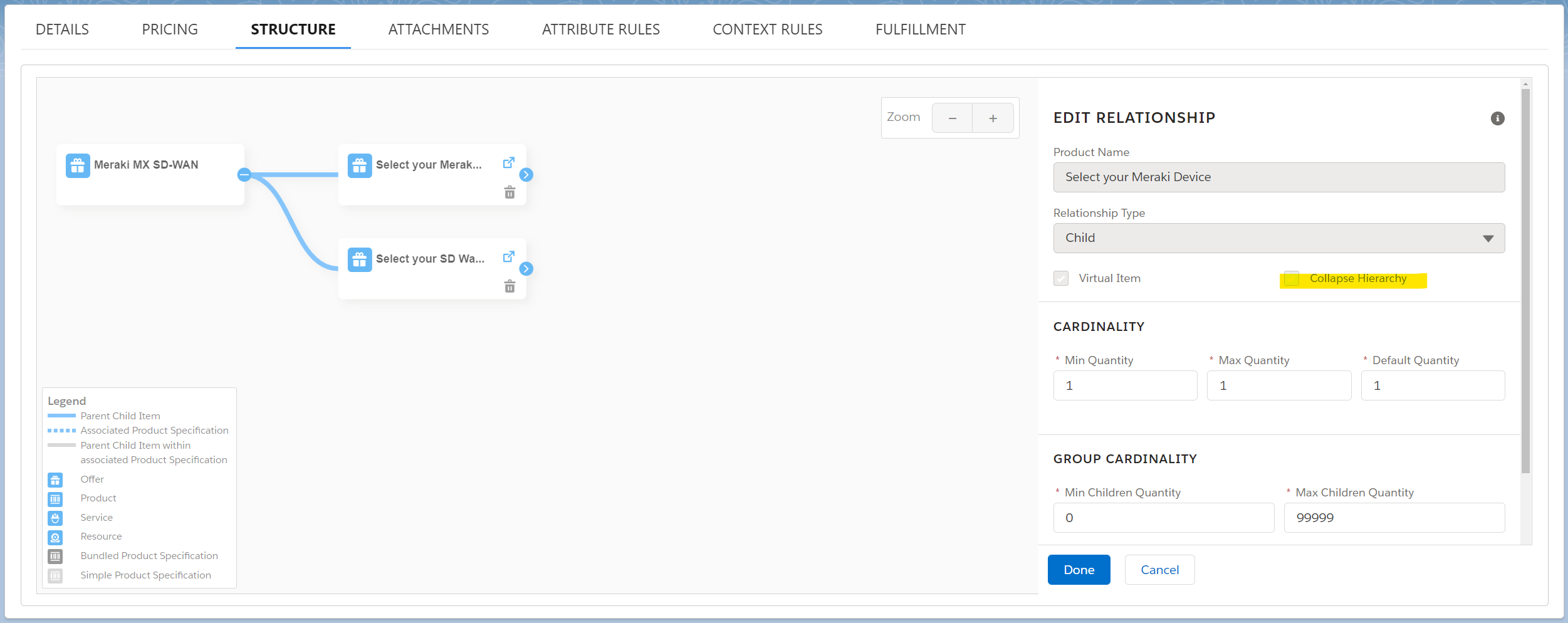Open the Select your SD WAN card in new window
Image resolution: width=1568 pixels, height=623 pixels.
(x=508, y=256)
